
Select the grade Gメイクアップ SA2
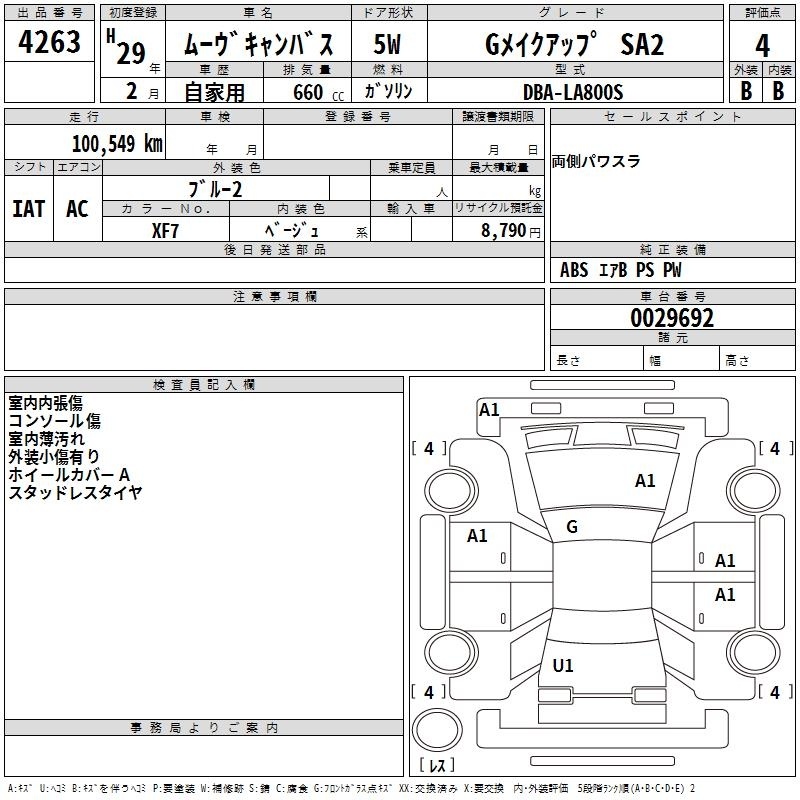[x=574, y=44]
